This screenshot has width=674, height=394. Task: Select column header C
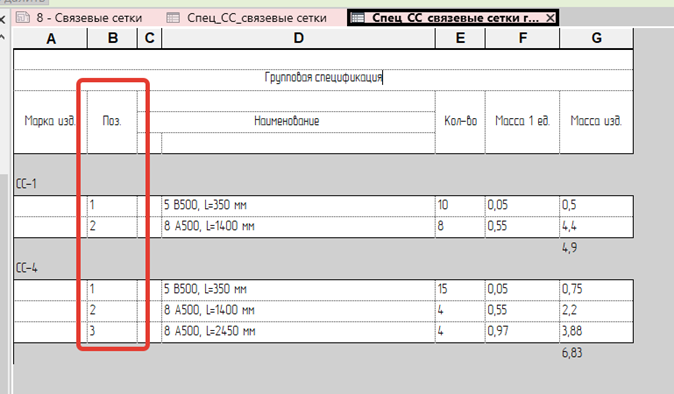(150, 38)
